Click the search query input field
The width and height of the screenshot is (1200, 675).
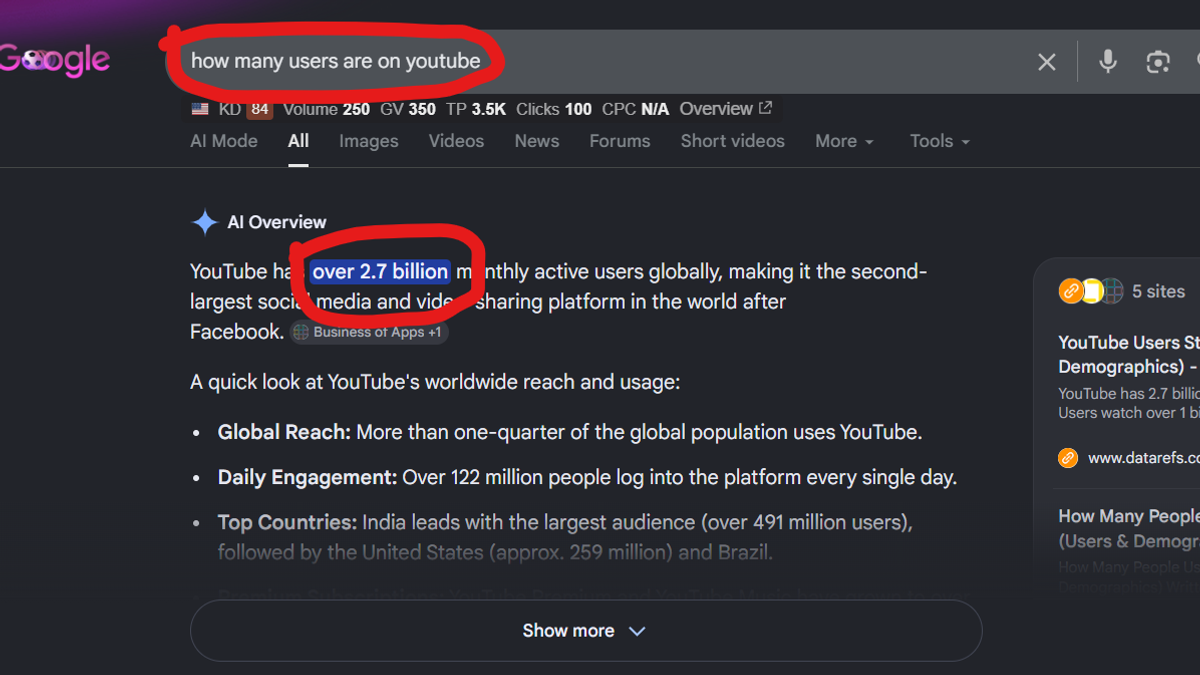[600, 61]
